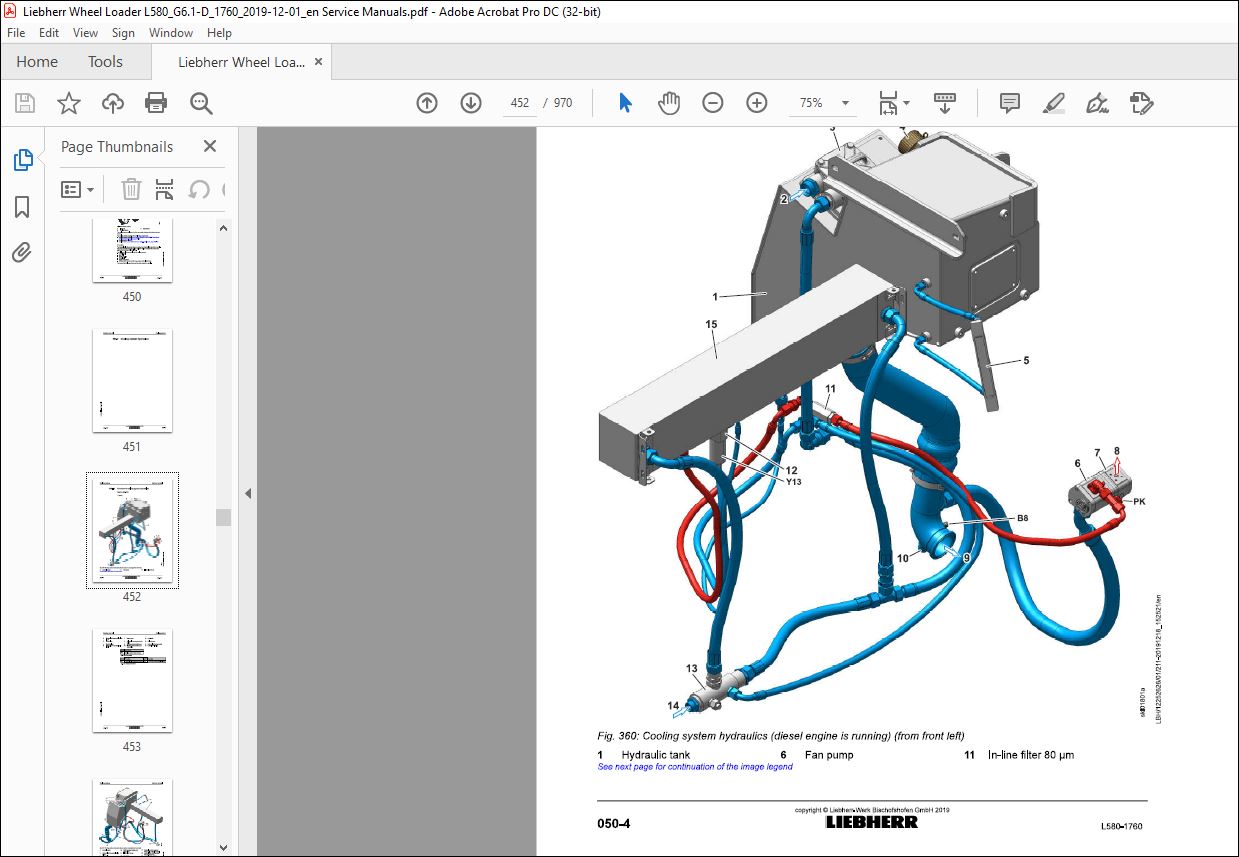
Task: Switch to the Tools tab
Action: point(105,62)
